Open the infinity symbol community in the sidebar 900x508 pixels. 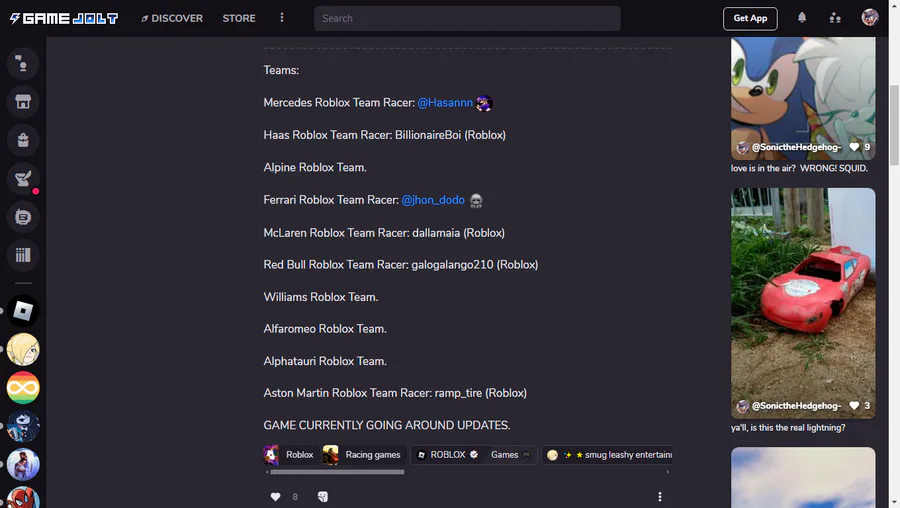click(23, 388)
